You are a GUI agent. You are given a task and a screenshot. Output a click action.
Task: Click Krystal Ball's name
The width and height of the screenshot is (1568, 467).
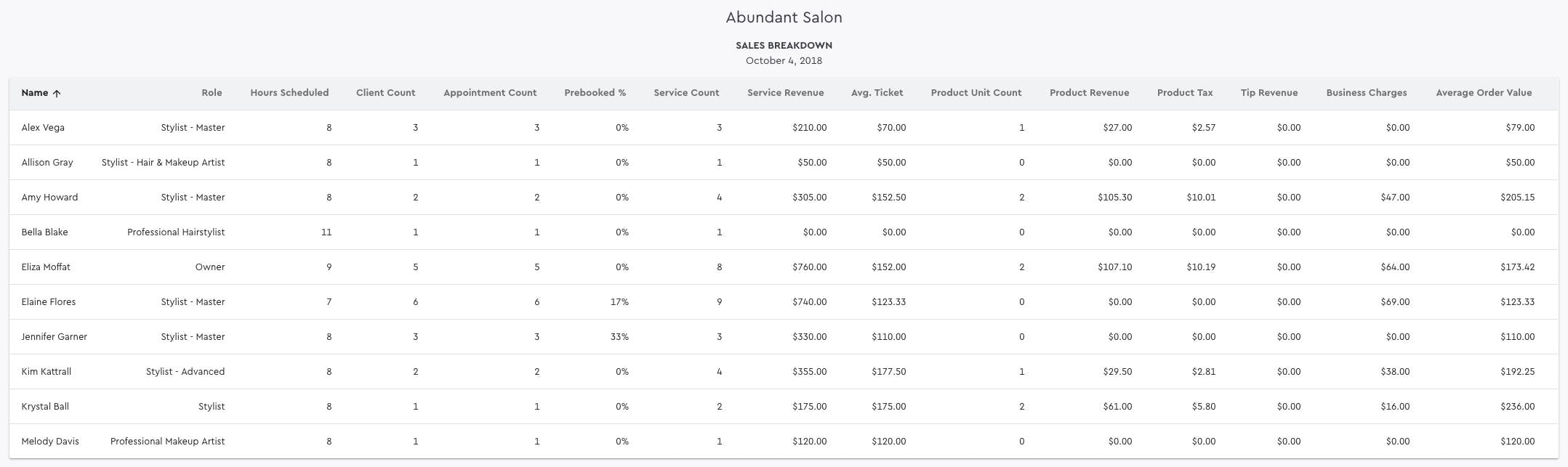[x=45, y=407]
